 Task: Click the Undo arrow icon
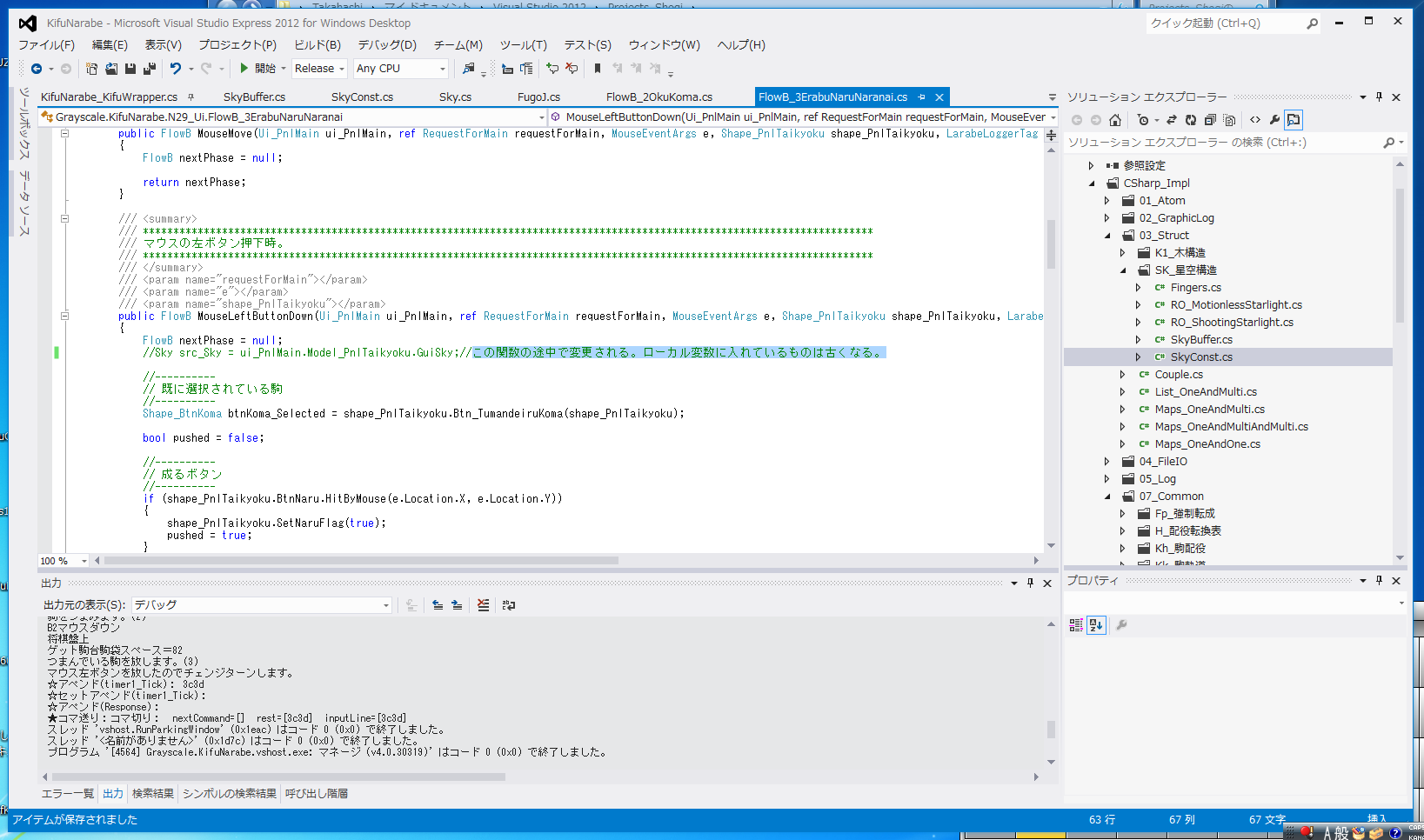point(176,69)
